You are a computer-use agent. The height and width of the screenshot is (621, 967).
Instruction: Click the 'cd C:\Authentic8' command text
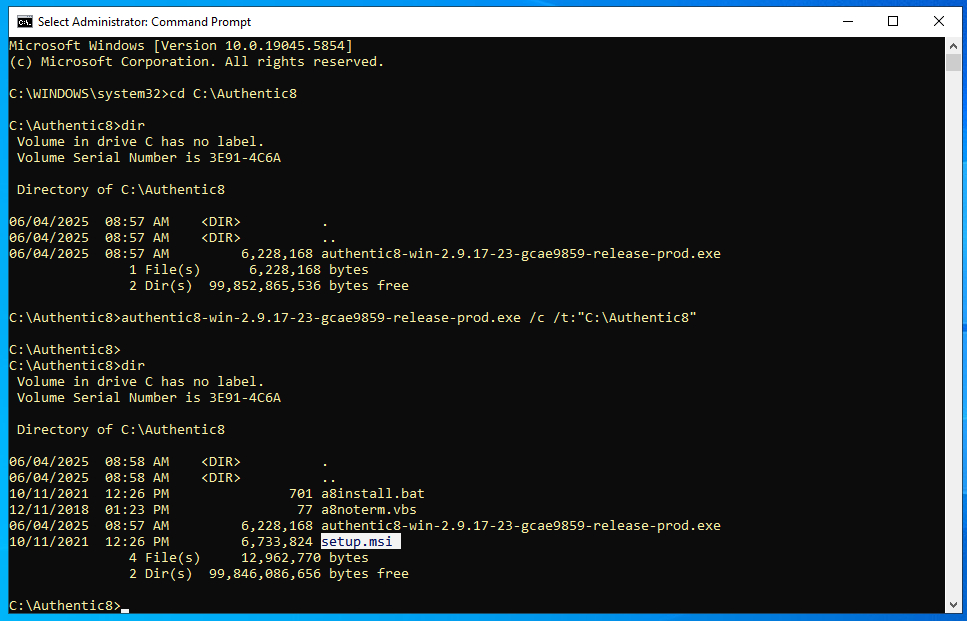(x=233, y=94)
